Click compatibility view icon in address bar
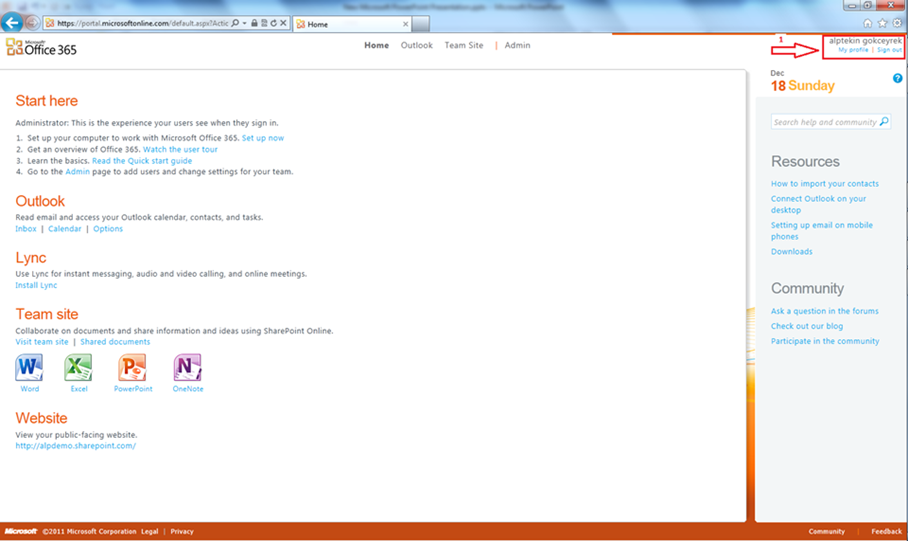This screenshot has height=541, width=908. [264, 23]
